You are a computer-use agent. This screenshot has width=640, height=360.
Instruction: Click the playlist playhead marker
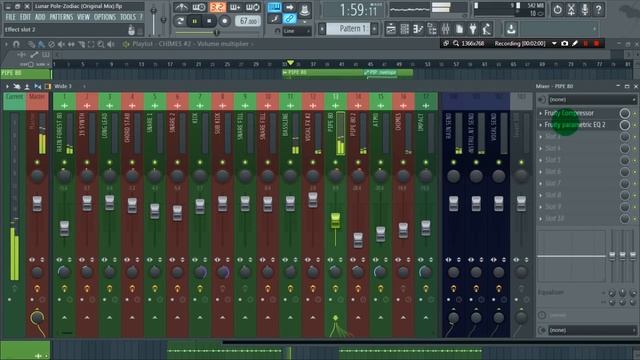tap(290, 63)
